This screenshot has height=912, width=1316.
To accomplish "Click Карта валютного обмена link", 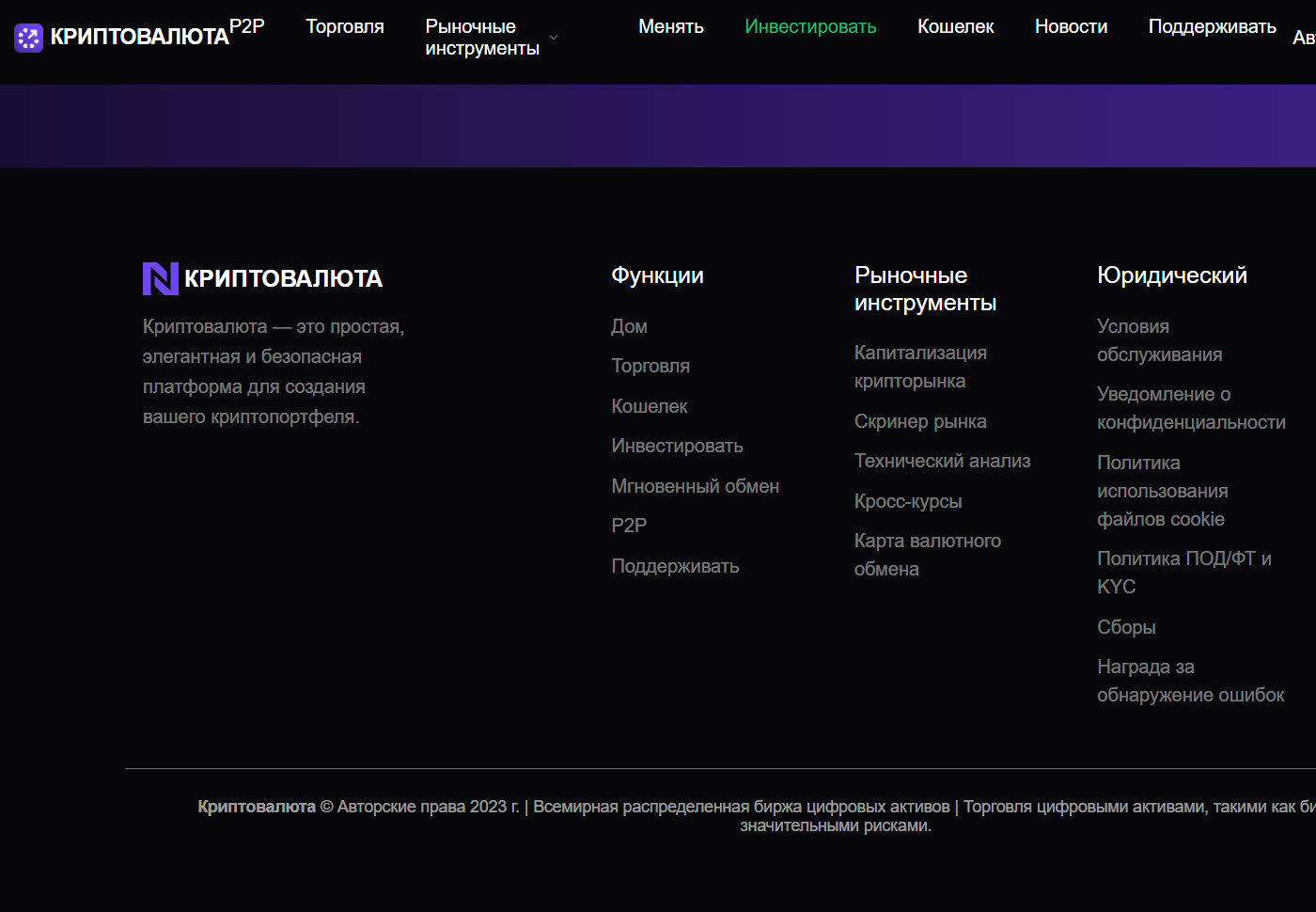I will click(x=927, y=555).
